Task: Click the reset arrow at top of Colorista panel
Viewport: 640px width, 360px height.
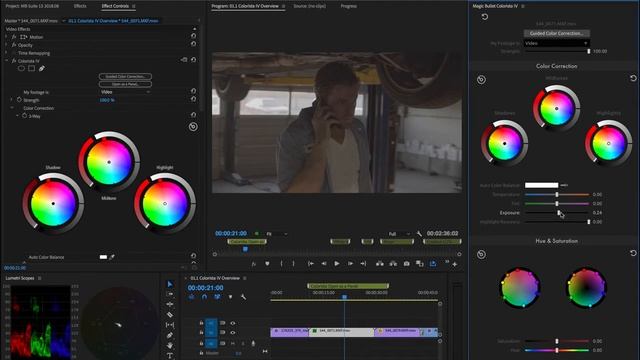Action: (484, 17)
